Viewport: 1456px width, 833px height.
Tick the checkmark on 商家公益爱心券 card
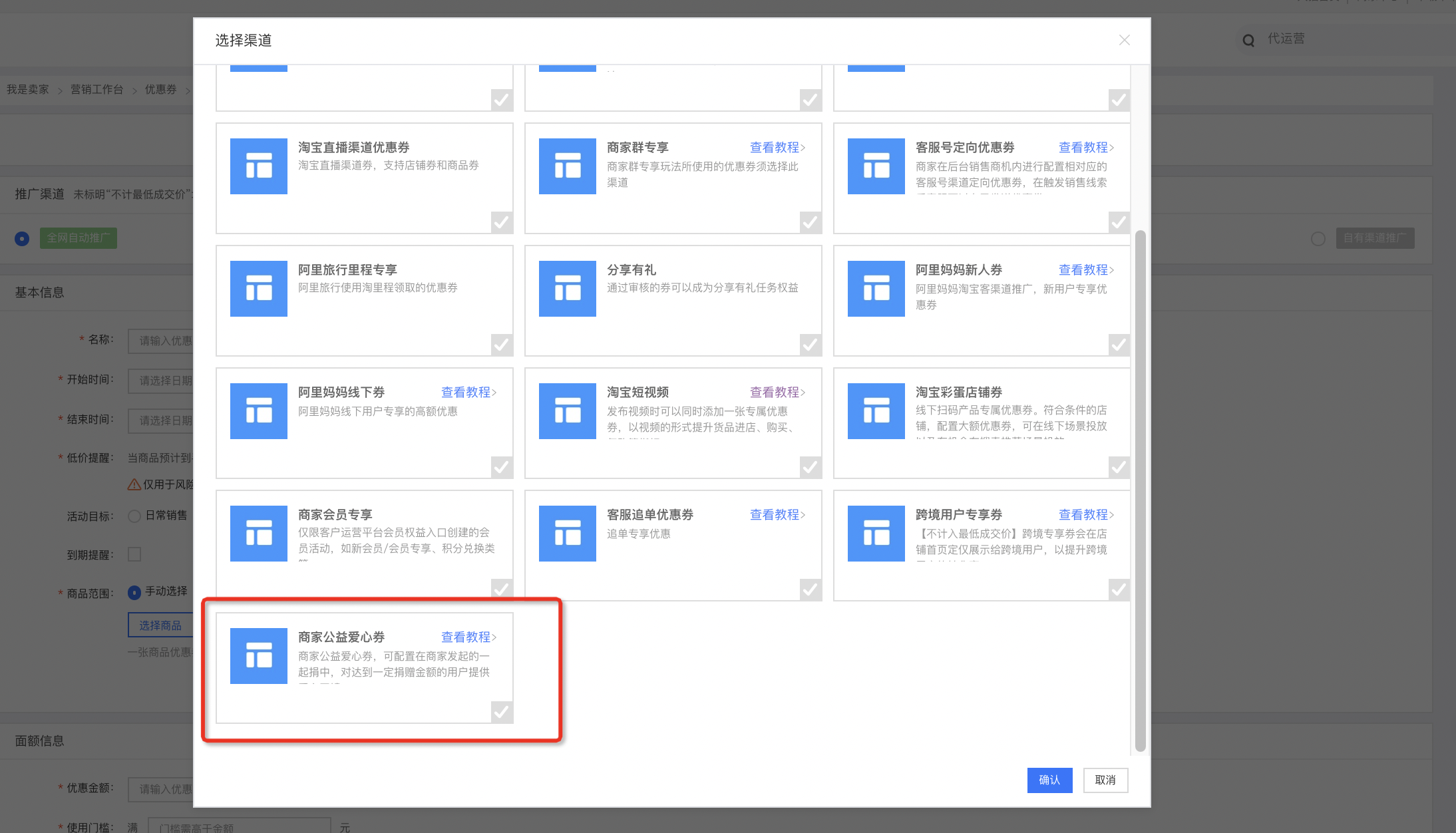point(502,712)
